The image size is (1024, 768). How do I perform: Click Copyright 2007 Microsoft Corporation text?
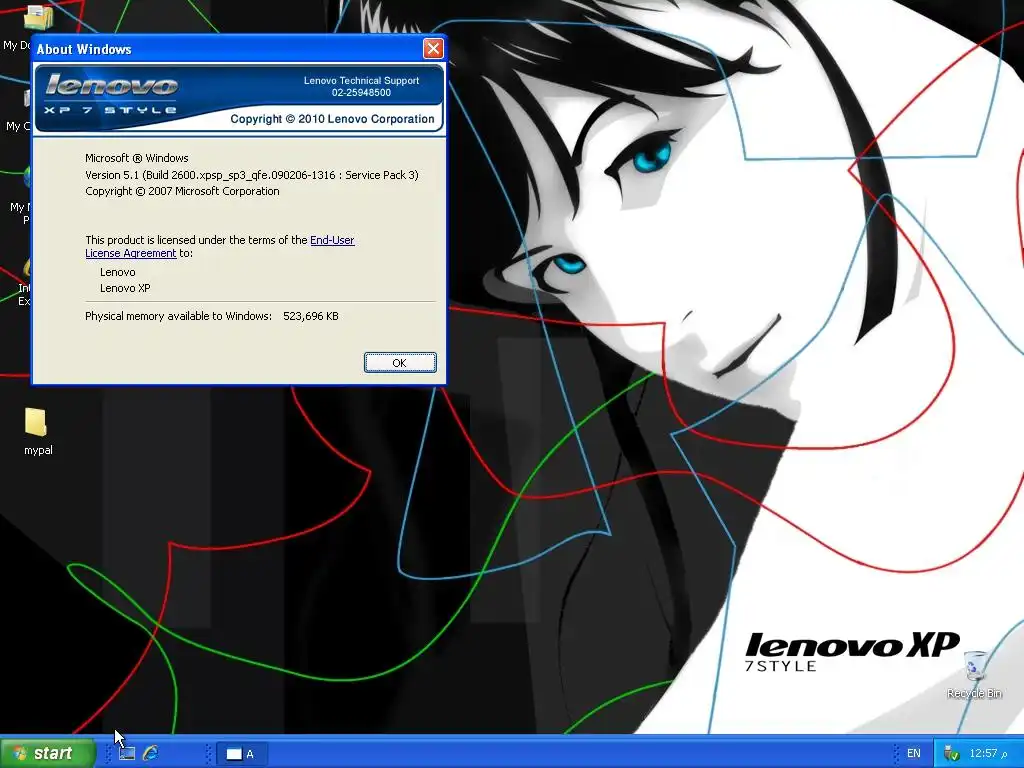182,191
